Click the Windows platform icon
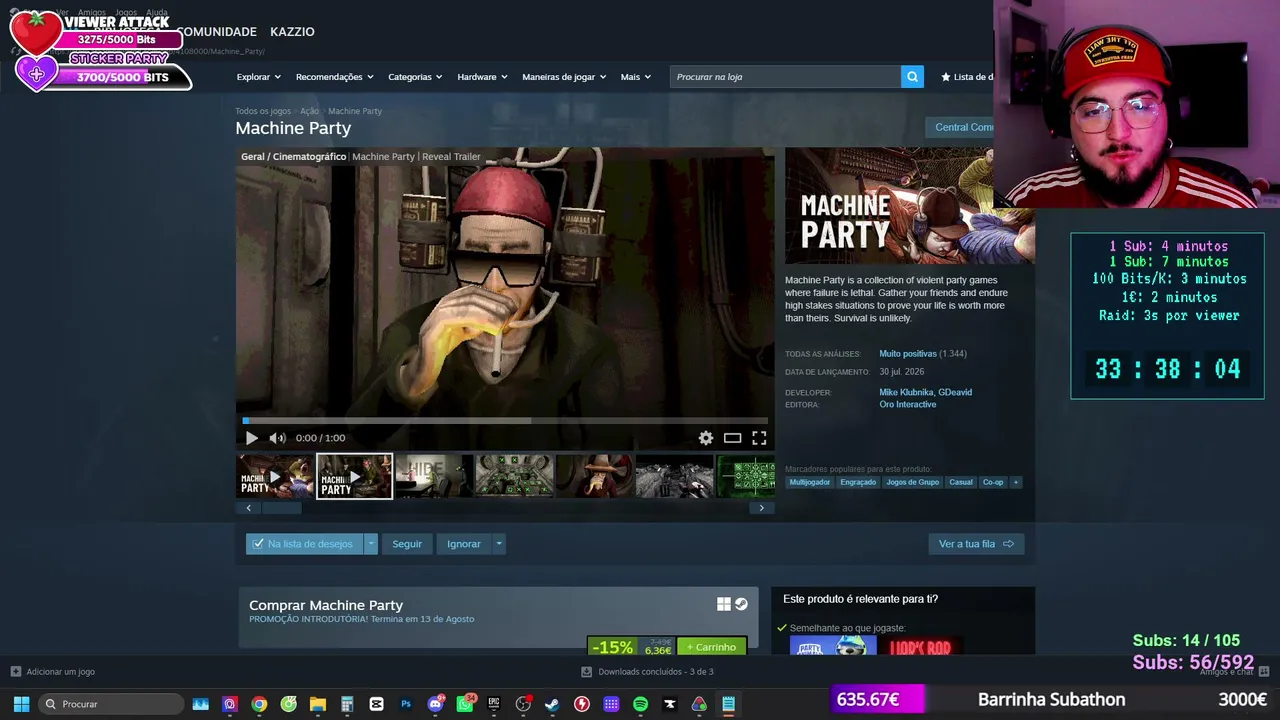Viewport: 1280px width, 720px height. tap(724, 604)
